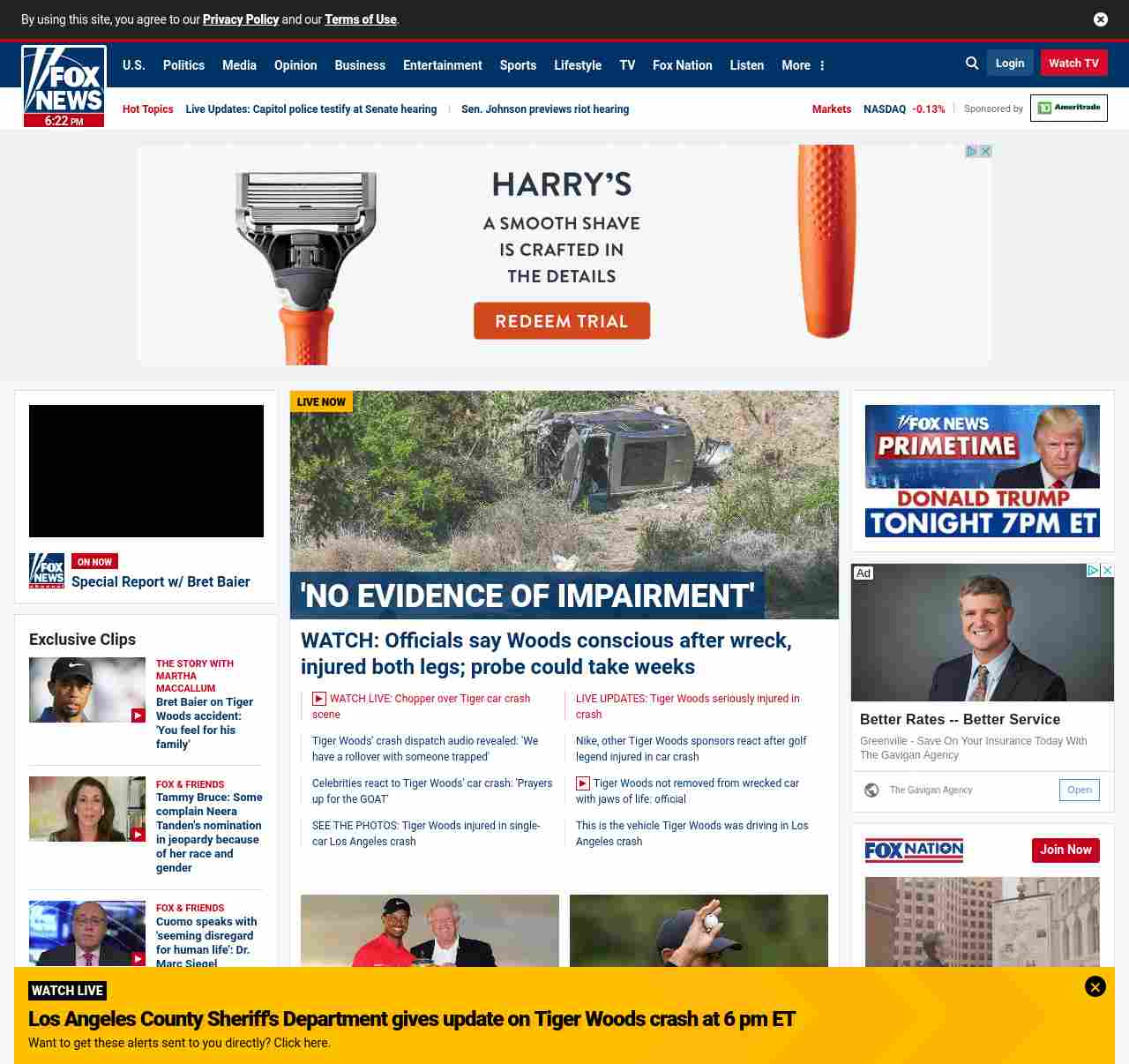This screenshot has width=1129, height=1064.
Task: Open Live Updates Capitol police hearing link
Action: pos(311,109)
